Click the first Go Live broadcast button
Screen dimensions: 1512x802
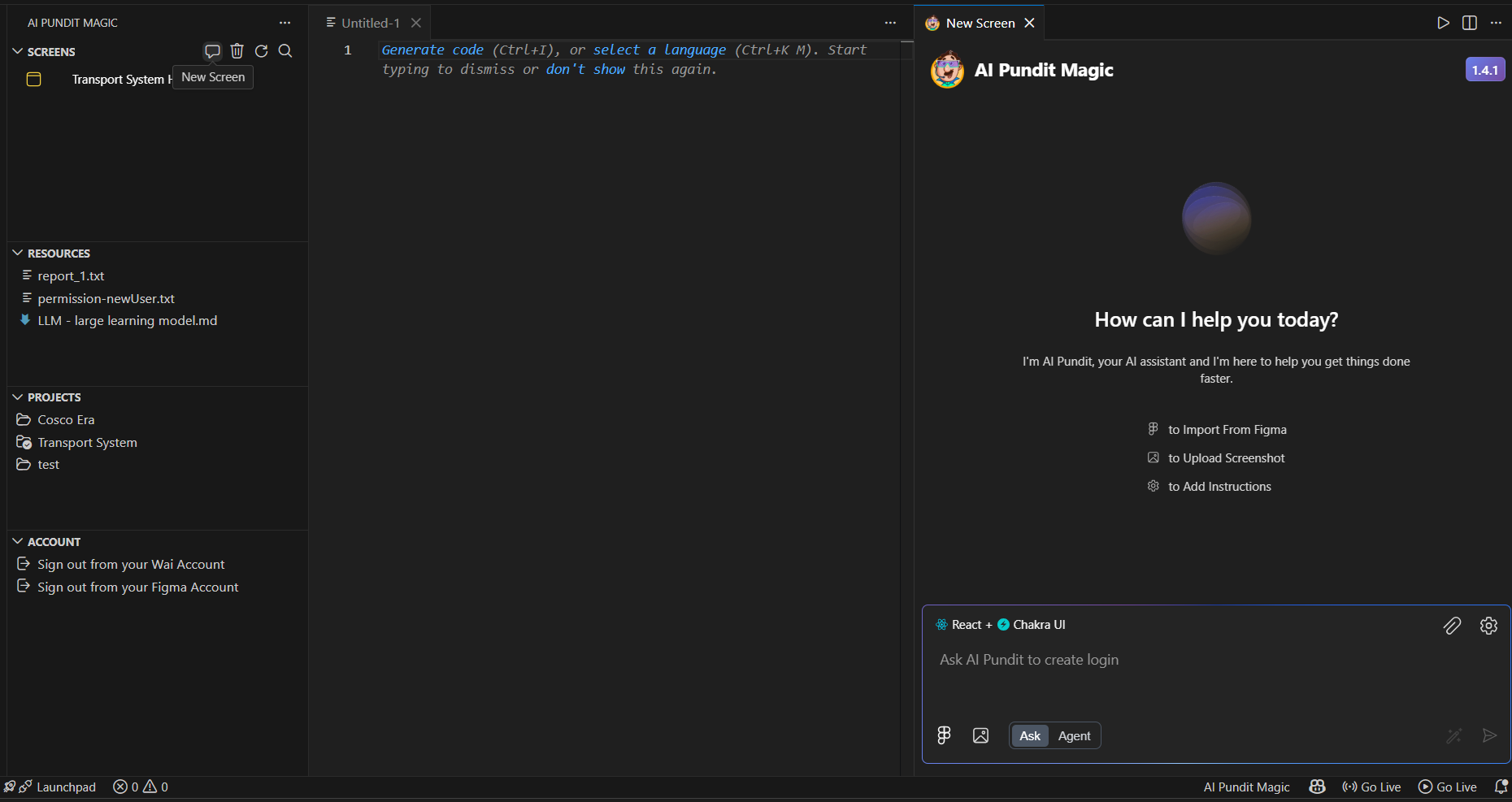point(1371,787)
